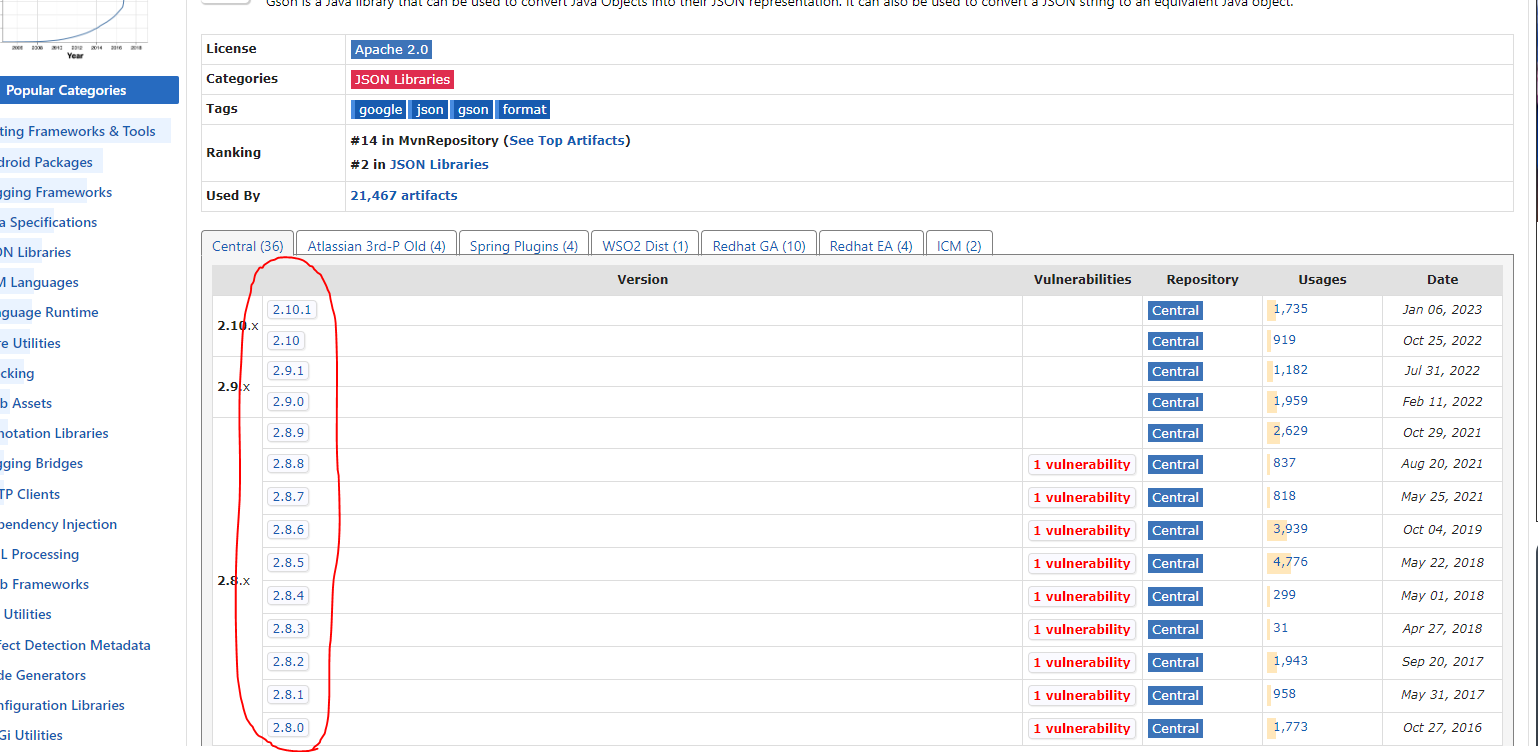
Task: Open version 2.8.0
Action: (288, 728)
